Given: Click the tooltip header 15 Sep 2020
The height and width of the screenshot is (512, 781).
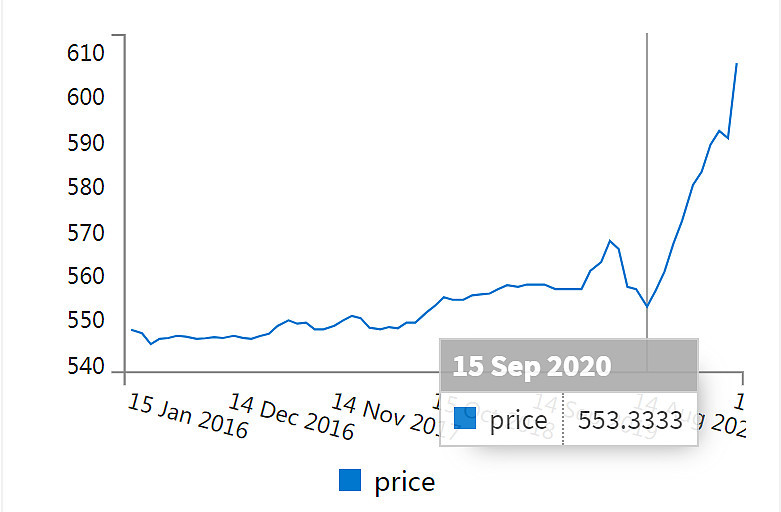Looking at the screenshot, I should point(531,365).
